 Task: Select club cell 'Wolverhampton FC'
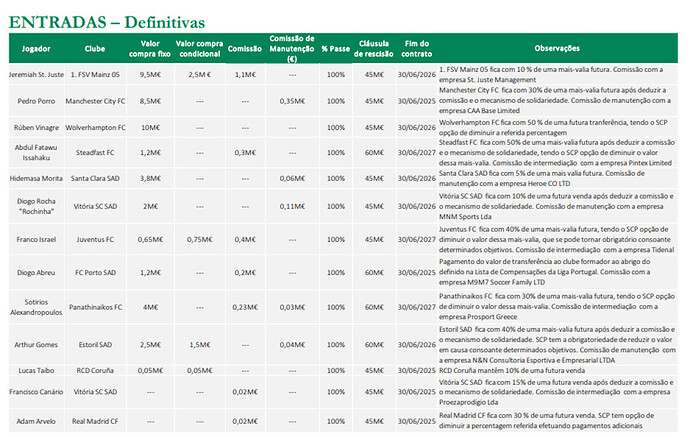(95, 127)
